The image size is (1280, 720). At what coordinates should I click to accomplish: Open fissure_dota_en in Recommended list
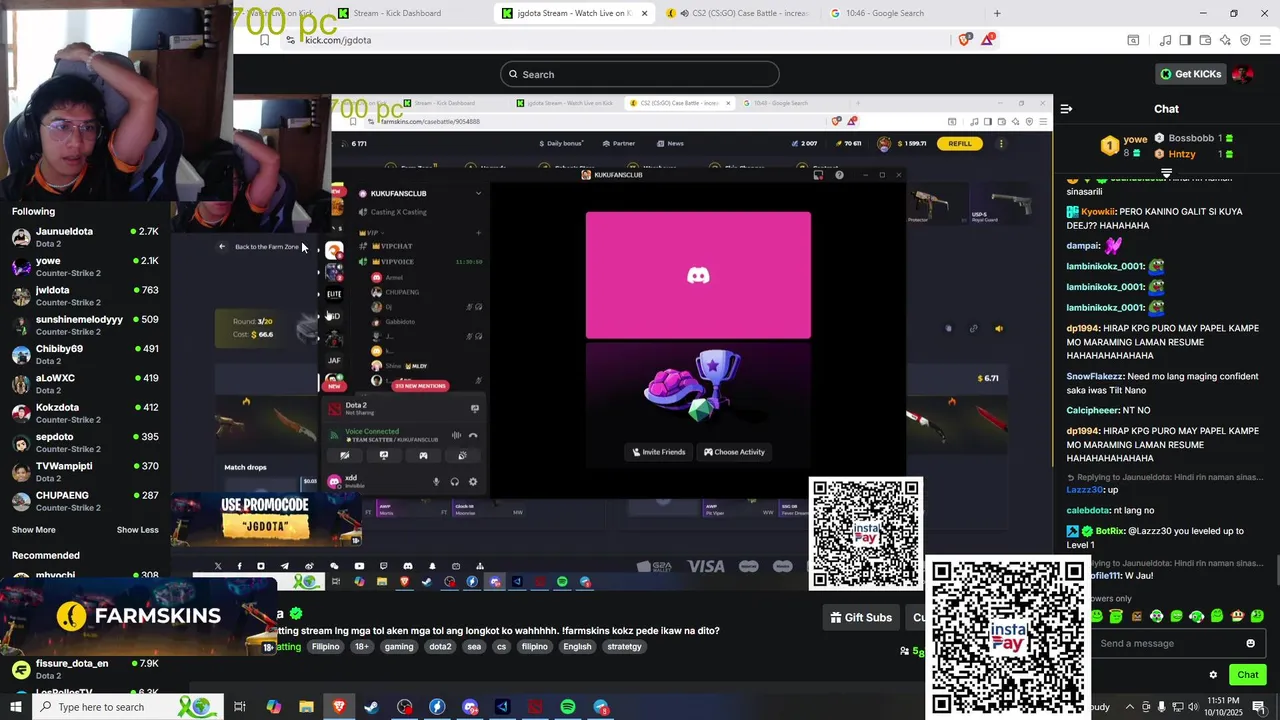[x=84, y=669]
